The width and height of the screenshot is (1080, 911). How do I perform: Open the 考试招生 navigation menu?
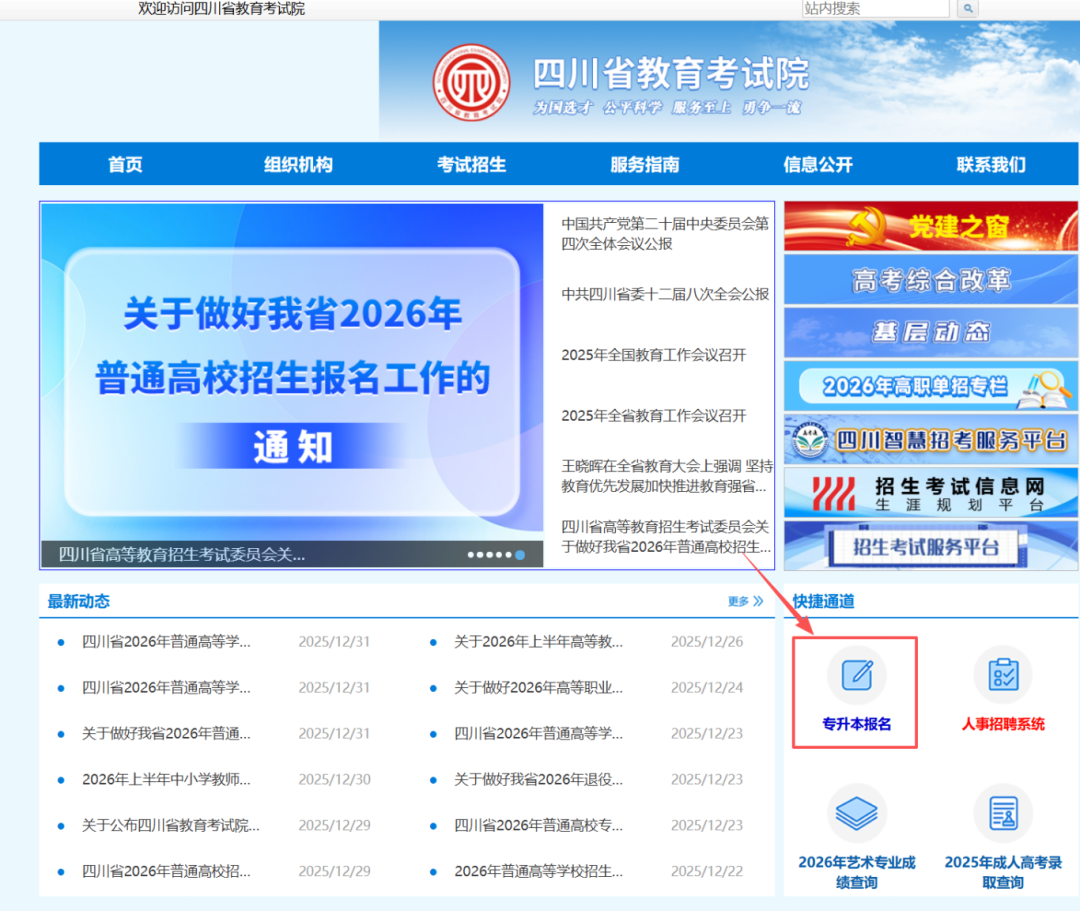pos(471,165)
